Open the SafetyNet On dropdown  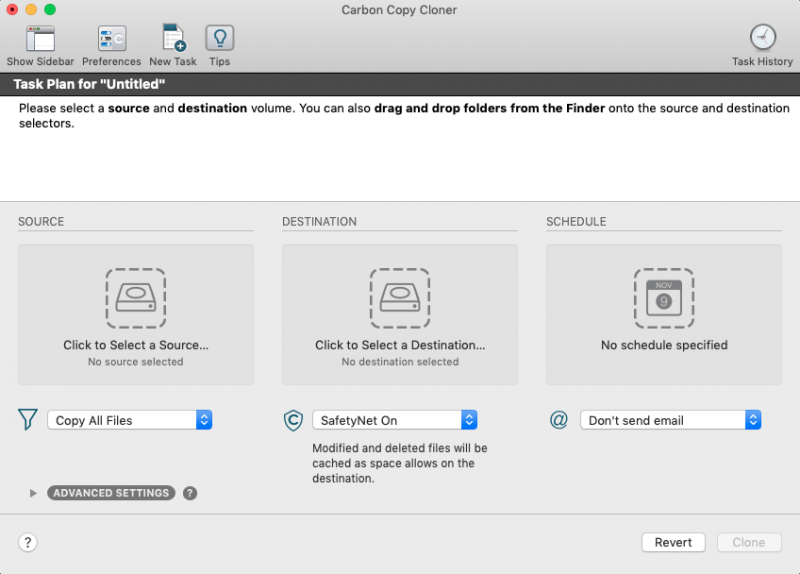tap(394, 420)
